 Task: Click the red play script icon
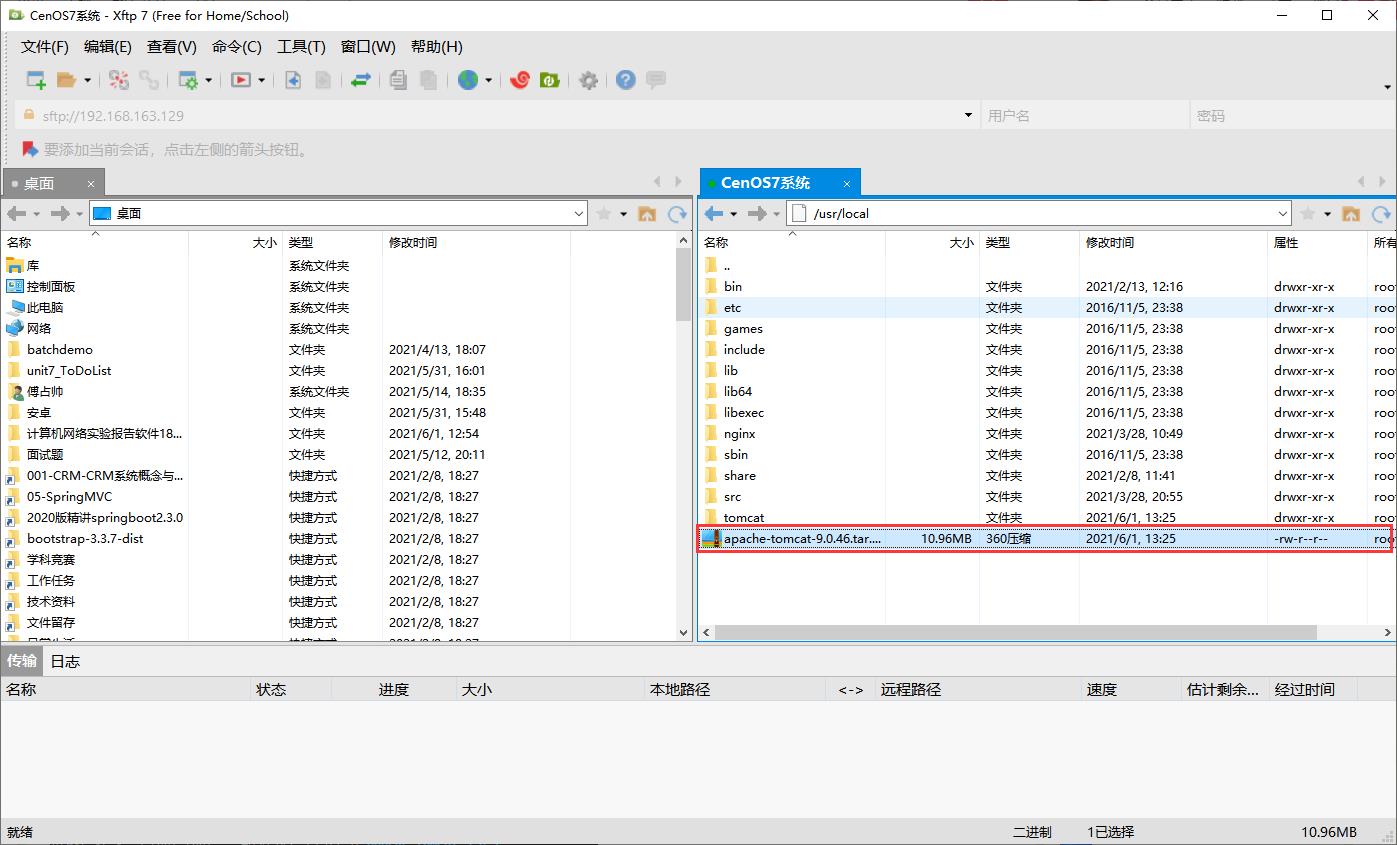coord(241,80)
